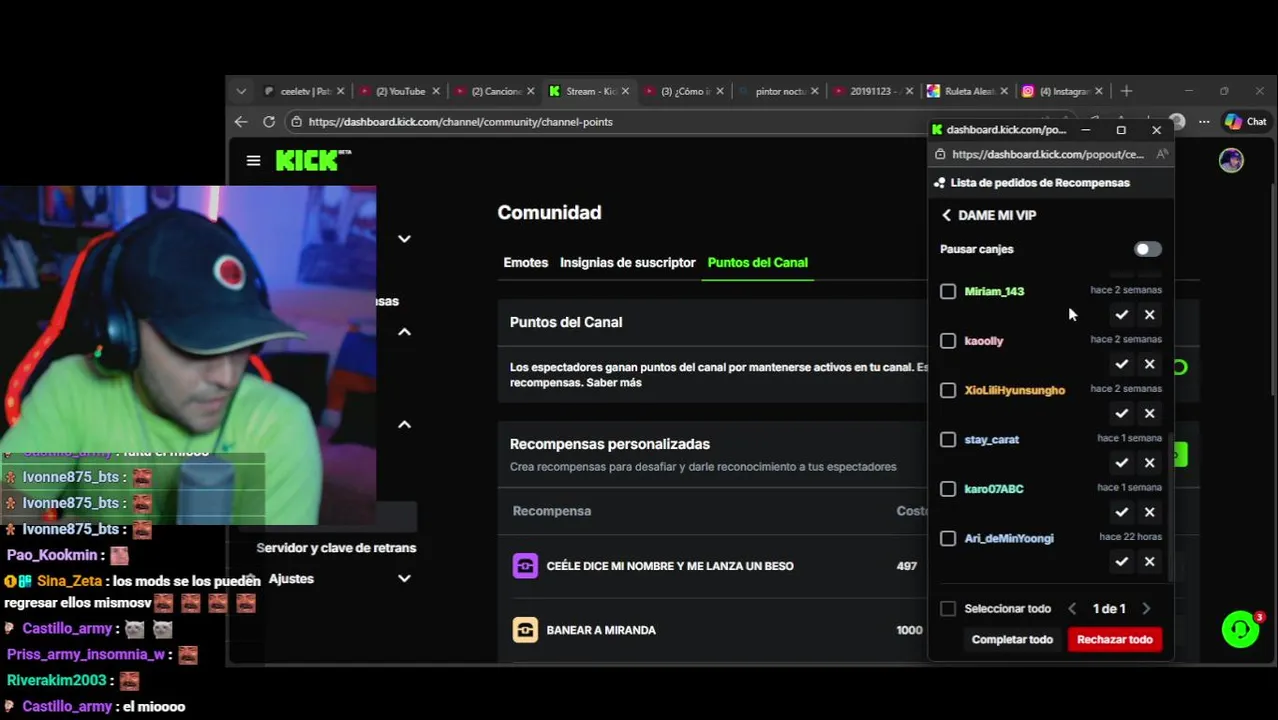Check the box for Ari_deMinYoongi
The height and width of the screenshot is (720, 1278).
(948, 538)
